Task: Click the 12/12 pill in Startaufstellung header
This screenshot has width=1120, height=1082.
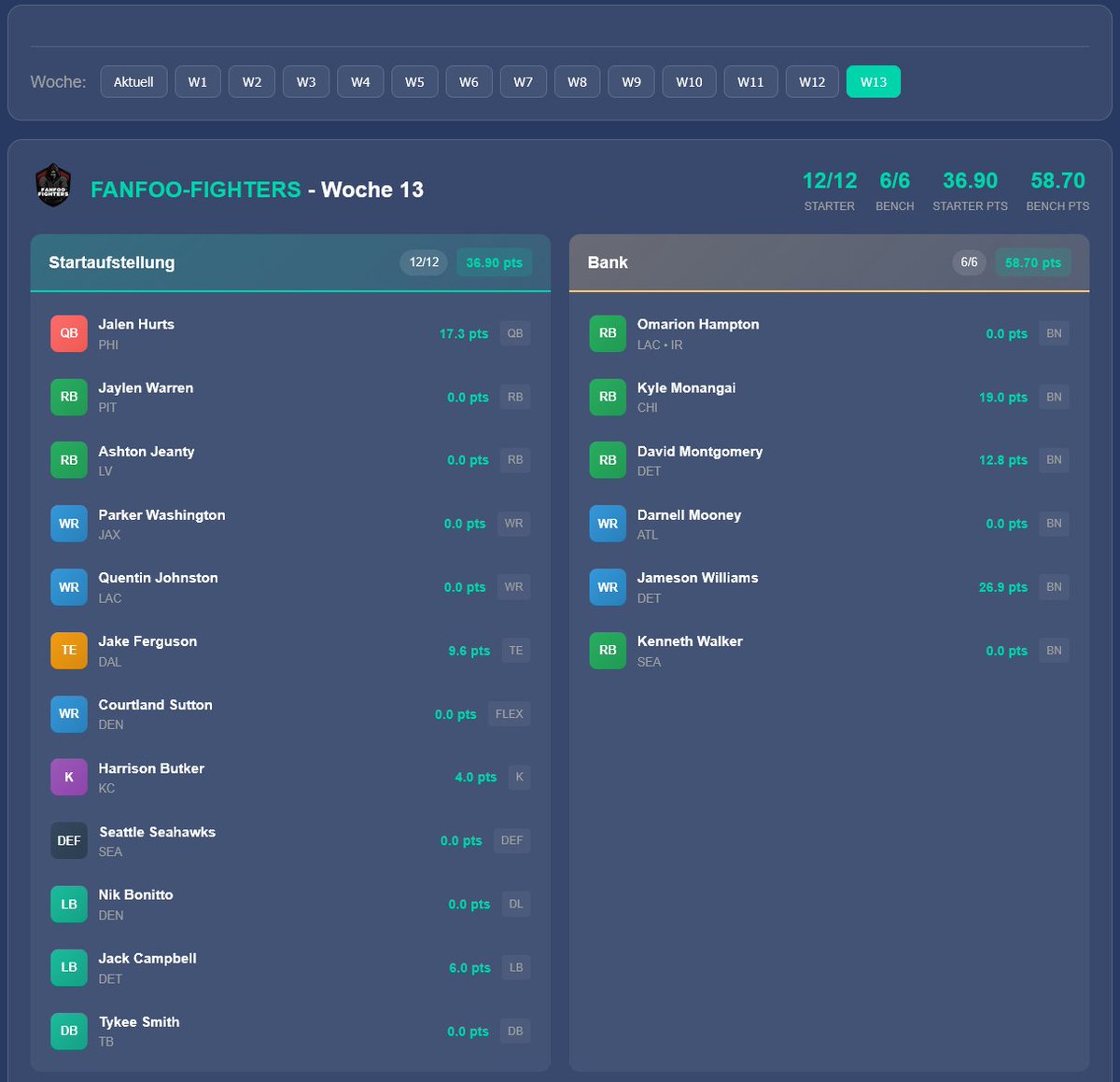Action: (x=424, y=262)
